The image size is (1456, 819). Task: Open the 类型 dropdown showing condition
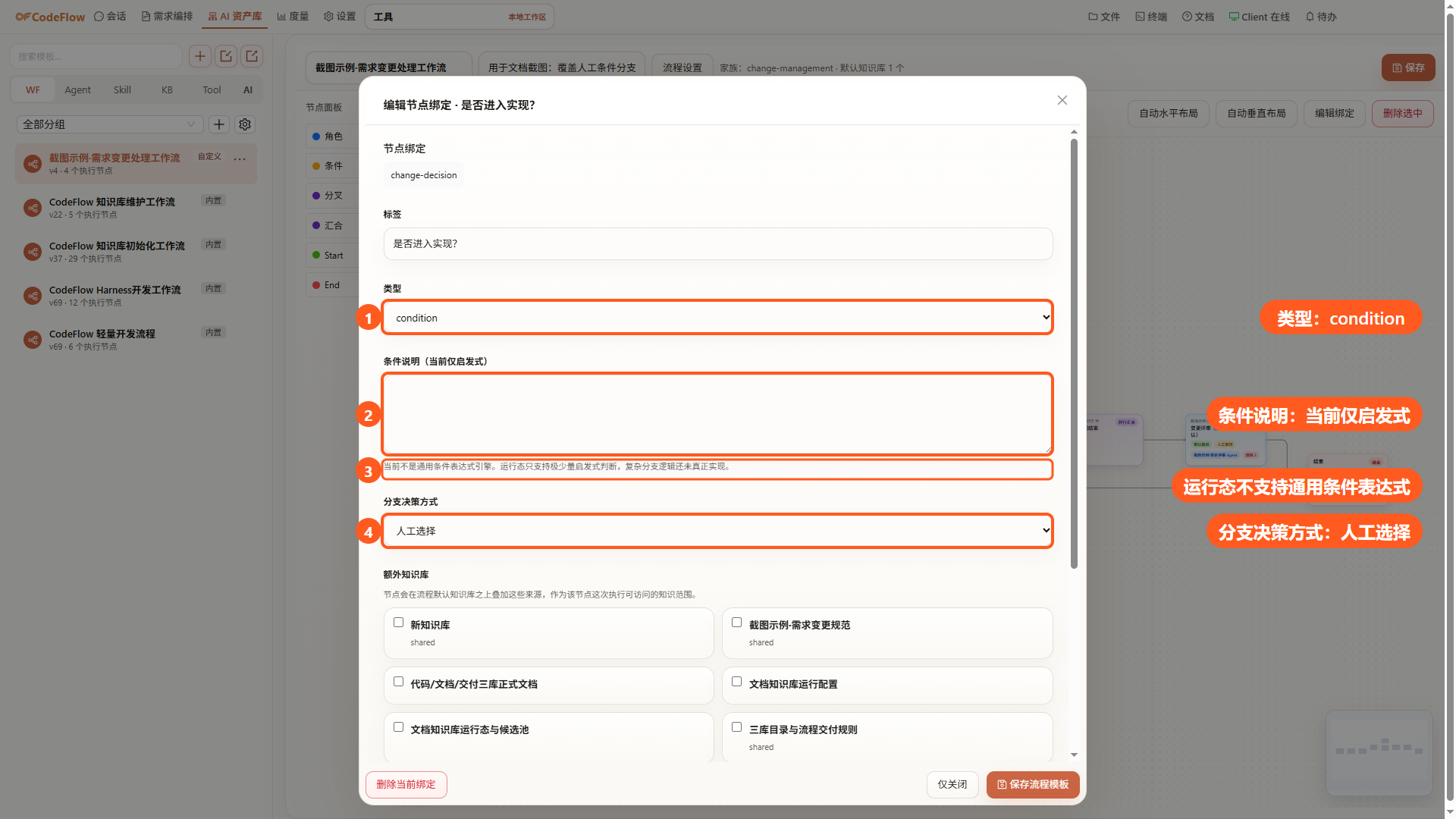point(717,318)
